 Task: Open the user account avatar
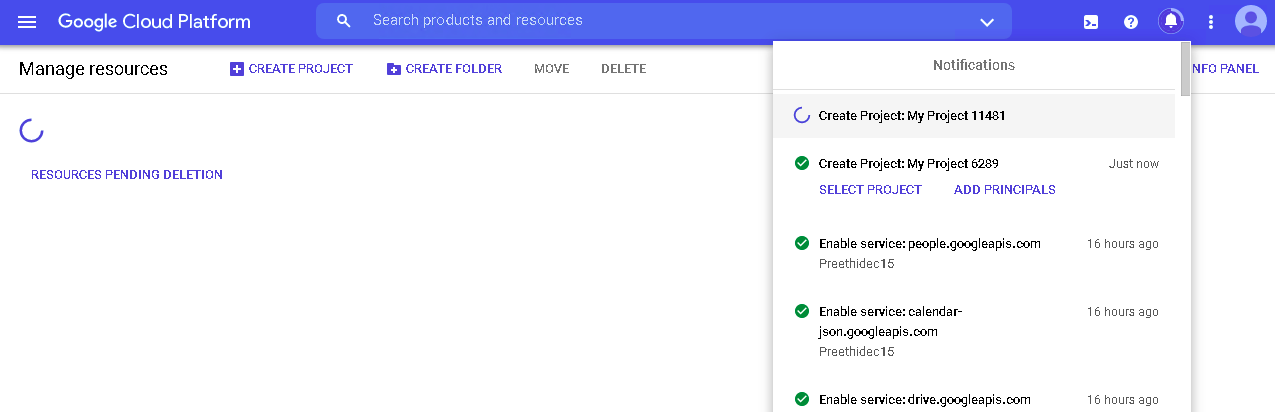tap(1250, 21)
